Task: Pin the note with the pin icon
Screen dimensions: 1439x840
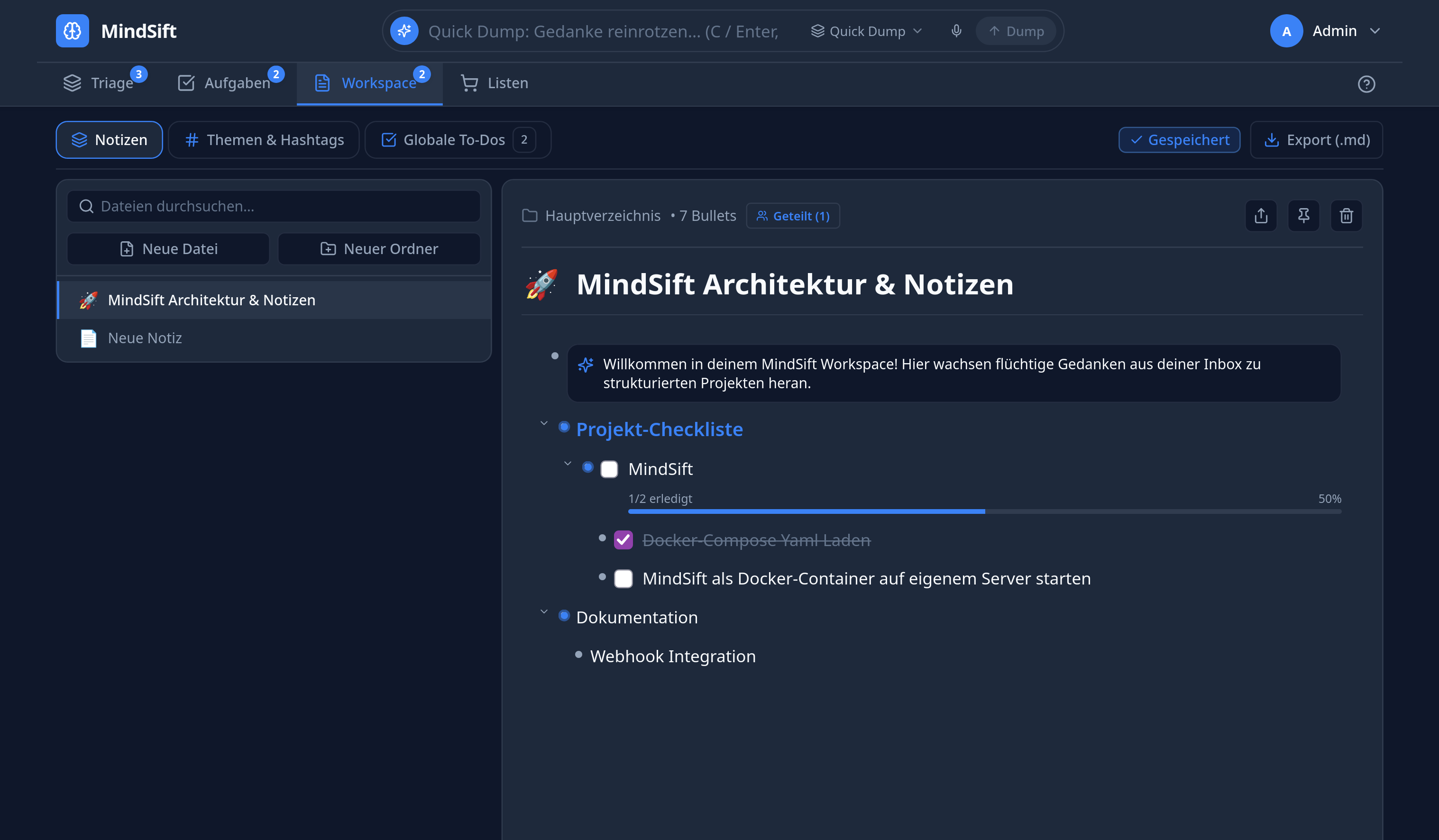Action: point(1304,216)
